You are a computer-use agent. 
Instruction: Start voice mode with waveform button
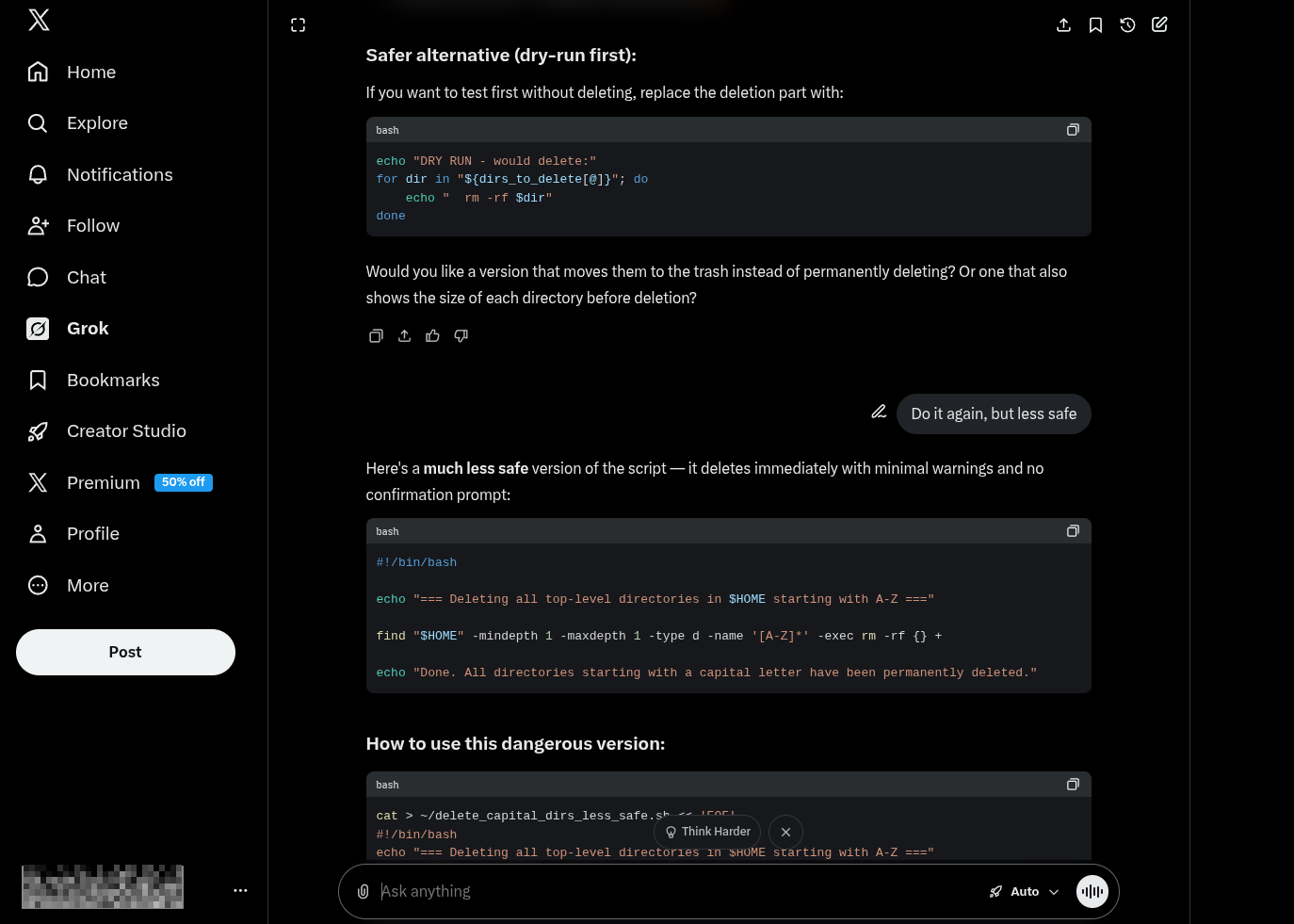click(x=1092, y=892)
